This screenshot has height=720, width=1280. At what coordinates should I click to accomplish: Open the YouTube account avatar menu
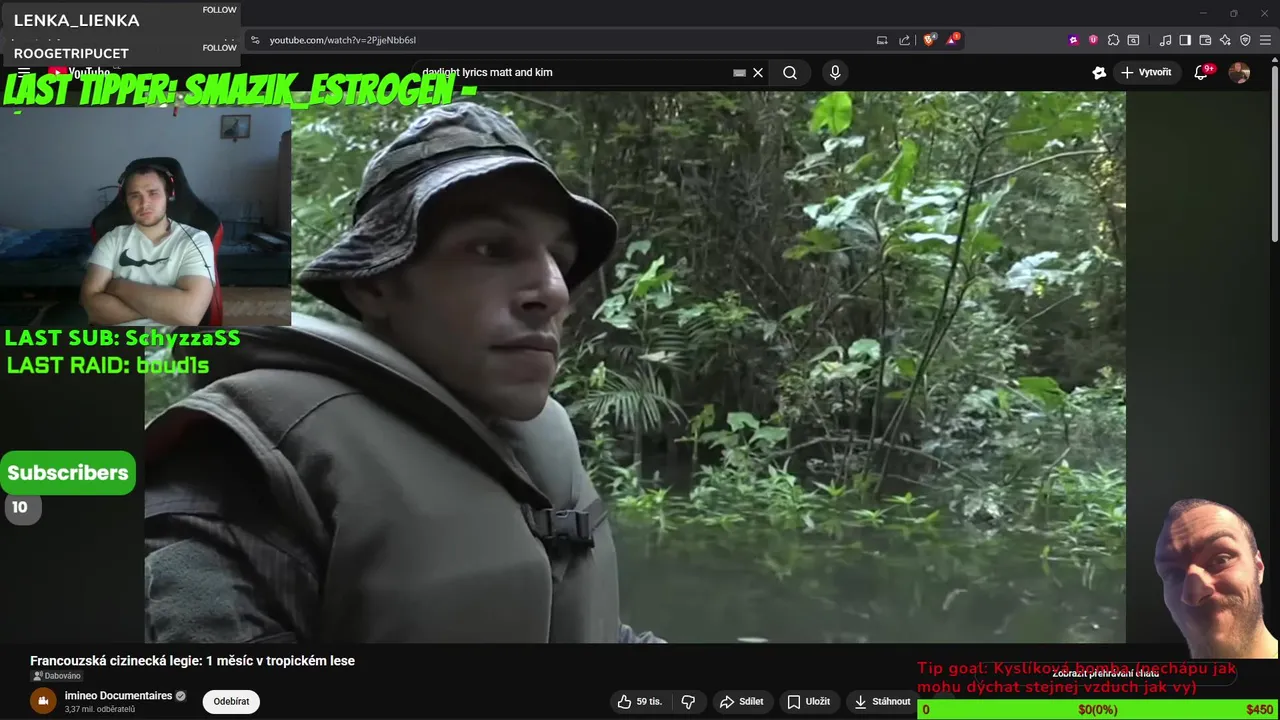(x=1239, y=72)
